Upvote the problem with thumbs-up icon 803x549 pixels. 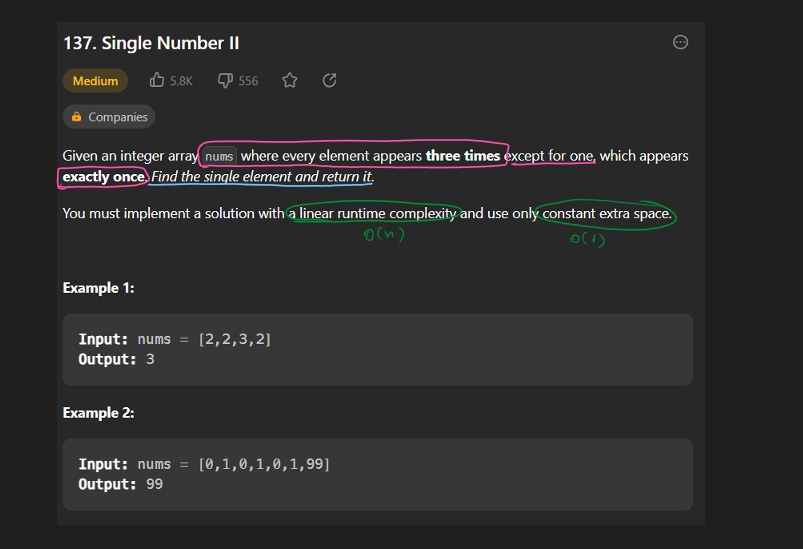pyautogui.click(x=157, y=80)
